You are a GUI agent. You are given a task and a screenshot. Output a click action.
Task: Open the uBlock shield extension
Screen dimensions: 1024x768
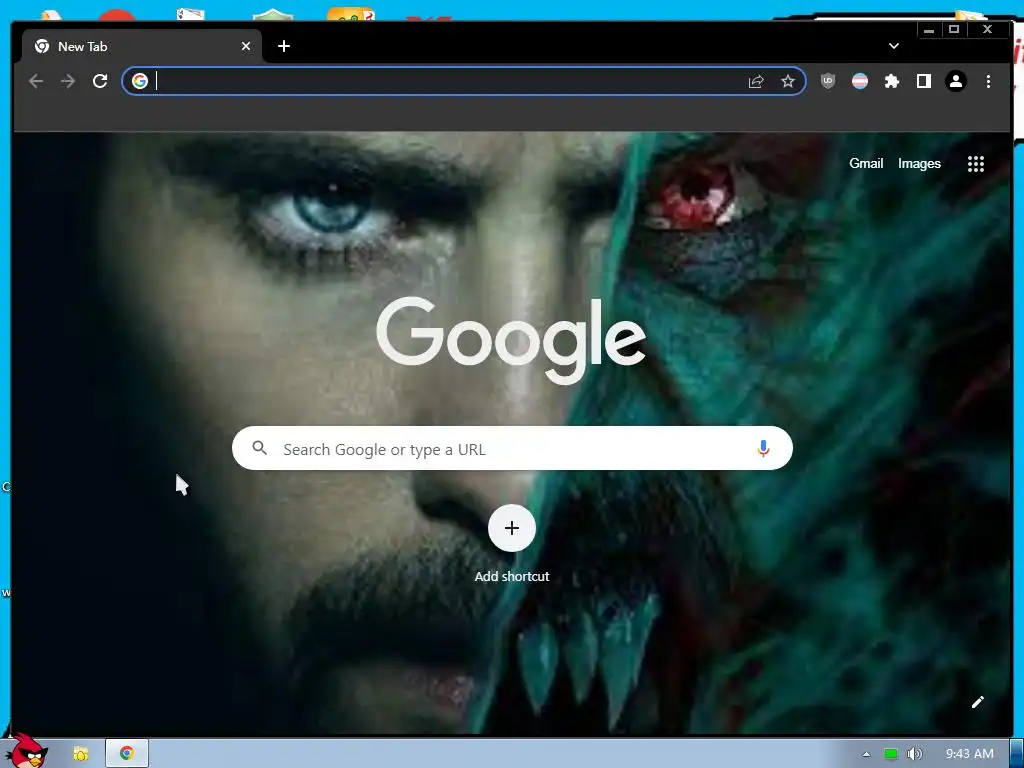pyautogui.click(x=827, y=81)
